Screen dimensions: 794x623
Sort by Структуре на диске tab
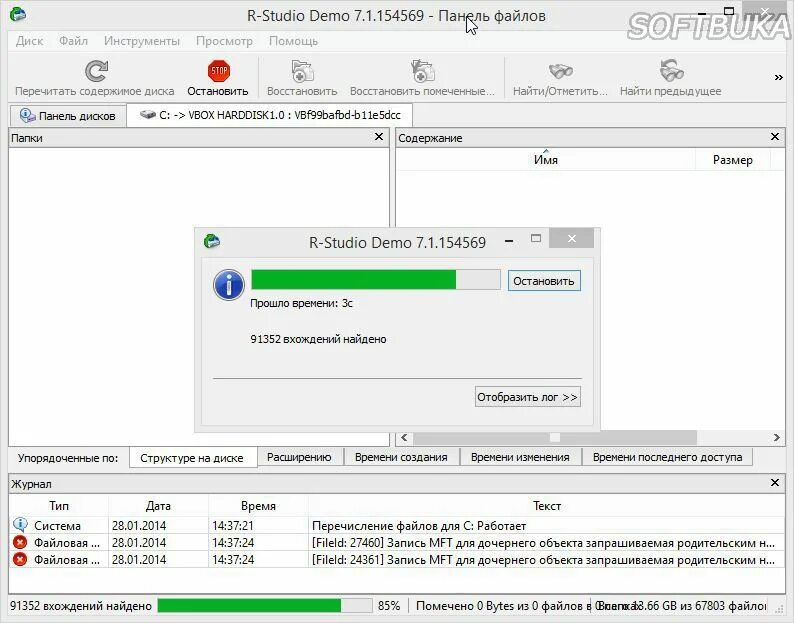(193, 458)
